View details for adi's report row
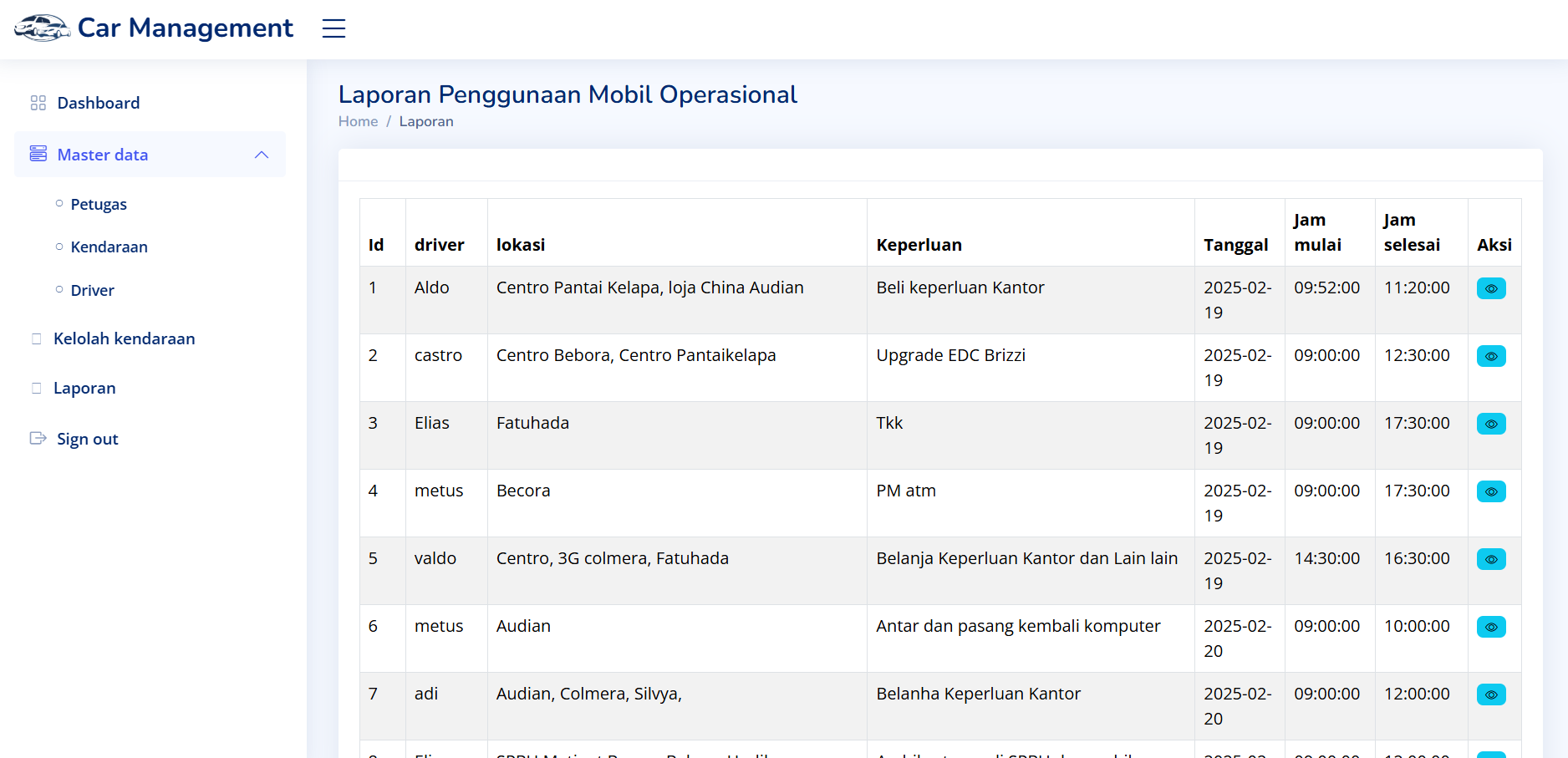 coord(1491,694)
